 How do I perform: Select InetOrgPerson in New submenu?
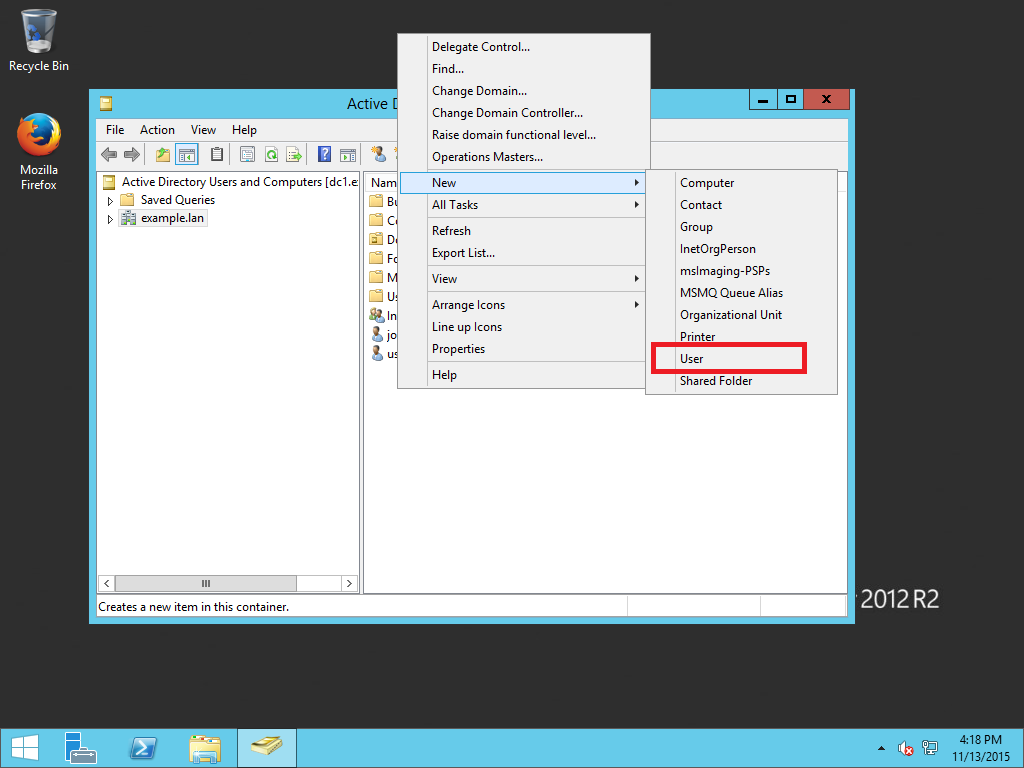(741, 249)
